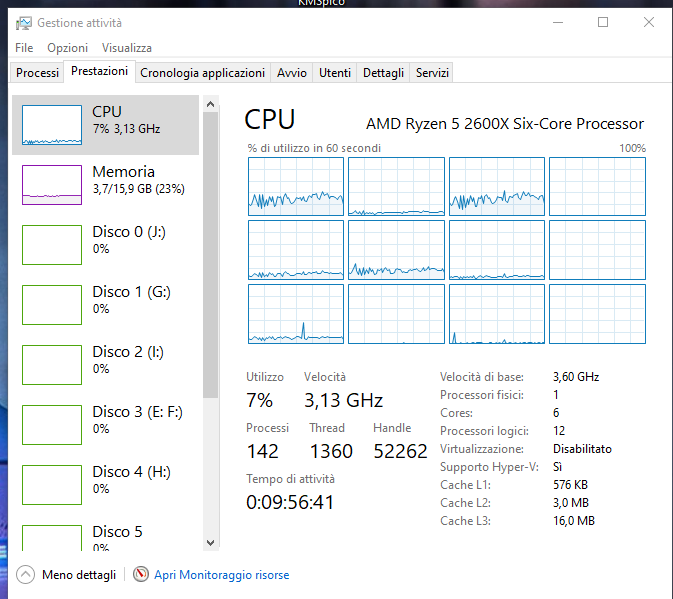Screen dimensions: 673x599
Task: Click Cache L2 3,0 MB value
Action: point(571,503)
